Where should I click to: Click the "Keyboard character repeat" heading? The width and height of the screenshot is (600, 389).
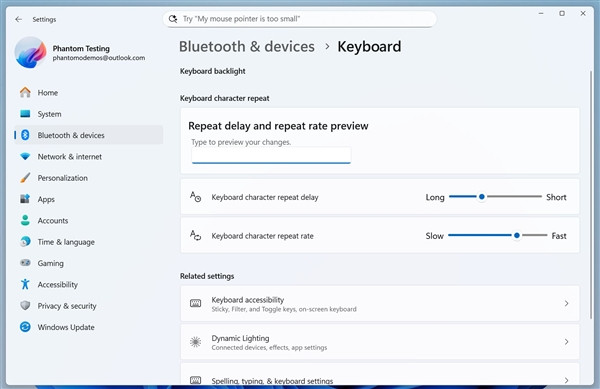pos(225,98)
